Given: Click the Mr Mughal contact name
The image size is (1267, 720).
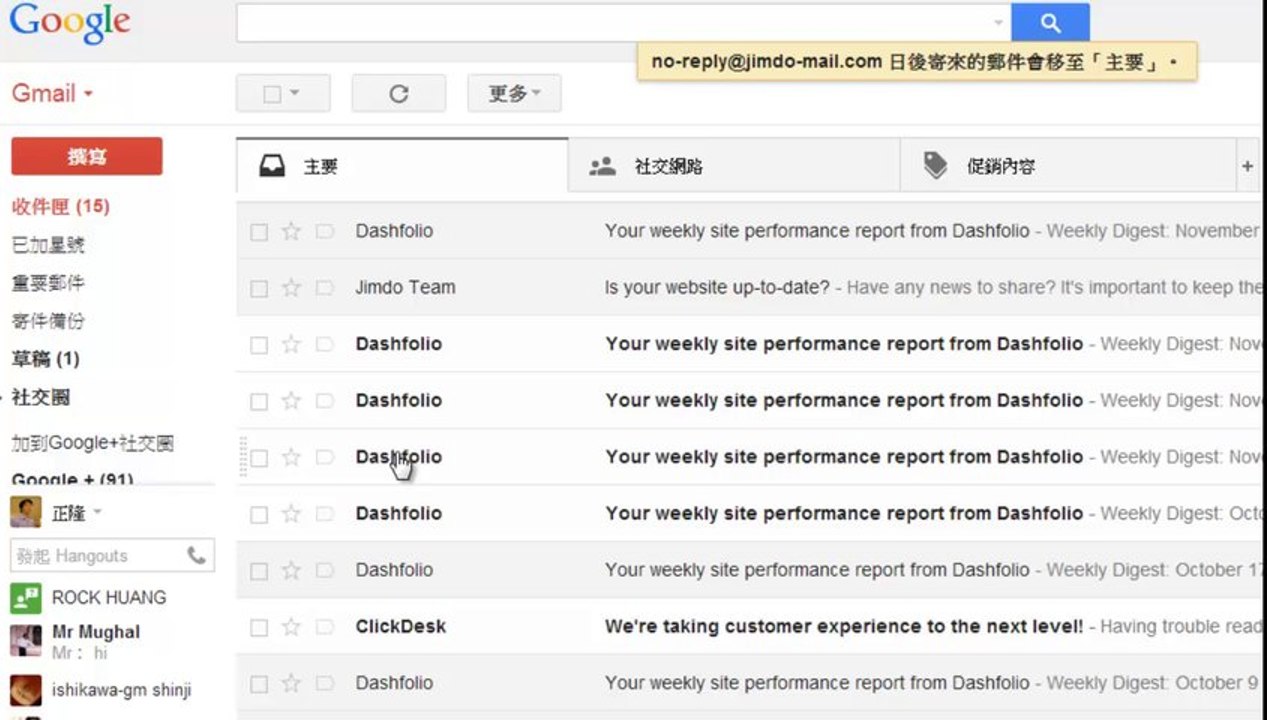Looking at the screenshot, I should [x=96, y=632].
